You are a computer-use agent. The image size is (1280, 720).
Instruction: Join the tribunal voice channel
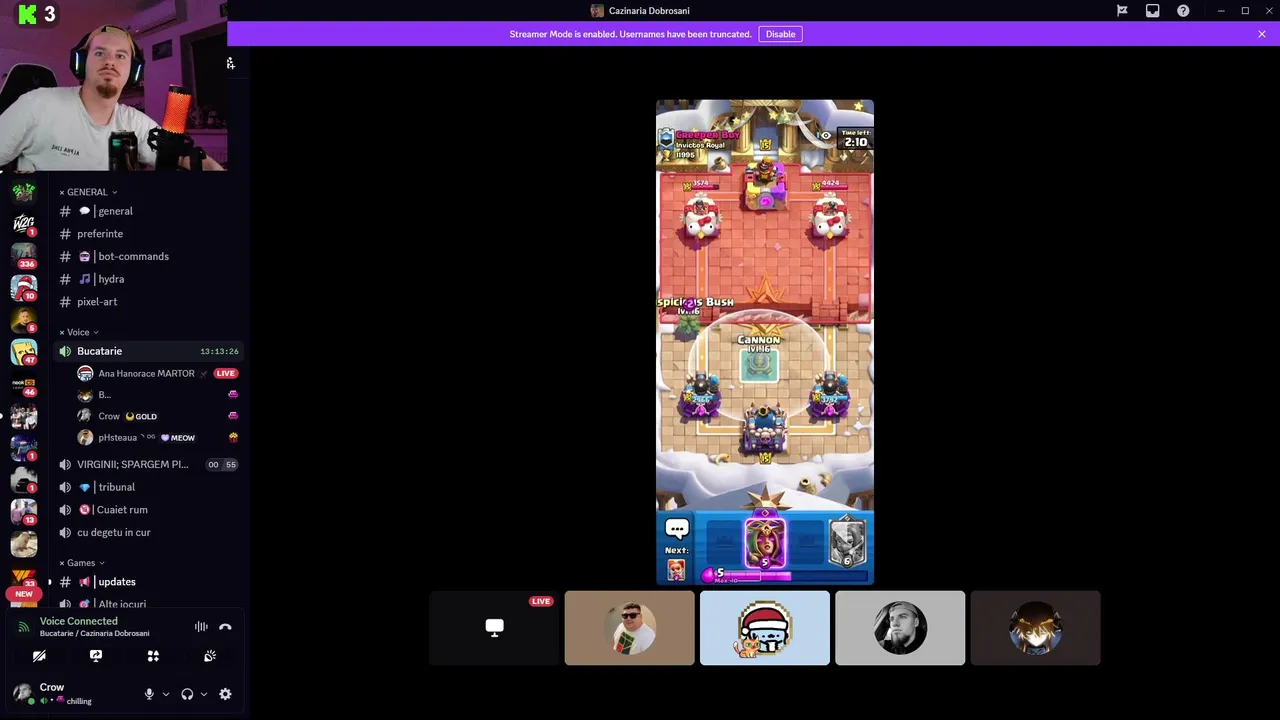(x=150, y=487)
